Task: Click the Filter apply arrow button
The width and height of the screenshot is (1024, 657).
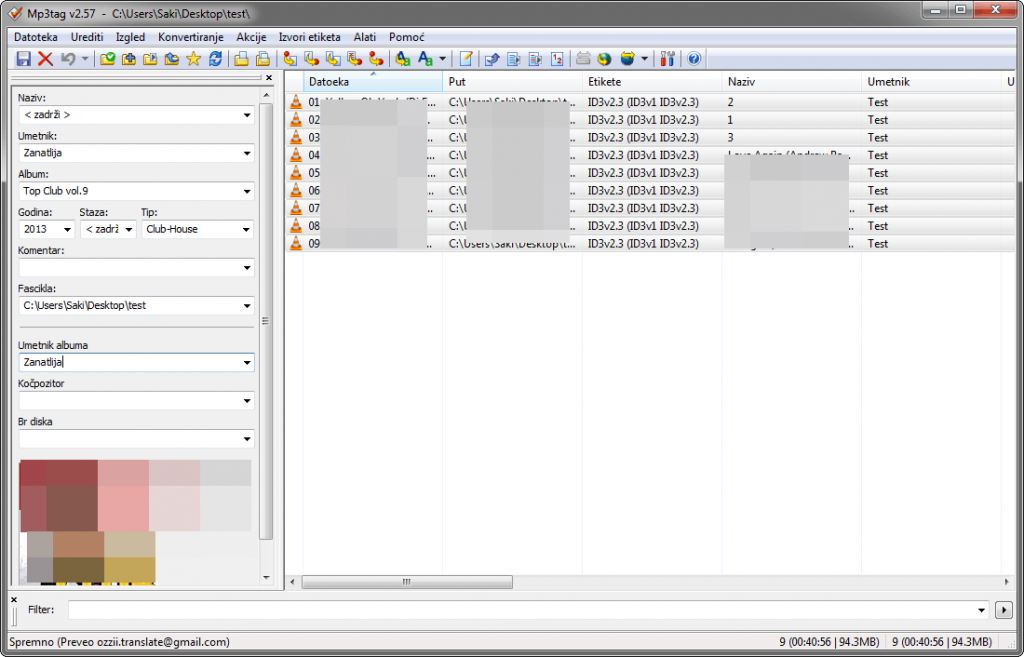Action: click(1004, 610)
